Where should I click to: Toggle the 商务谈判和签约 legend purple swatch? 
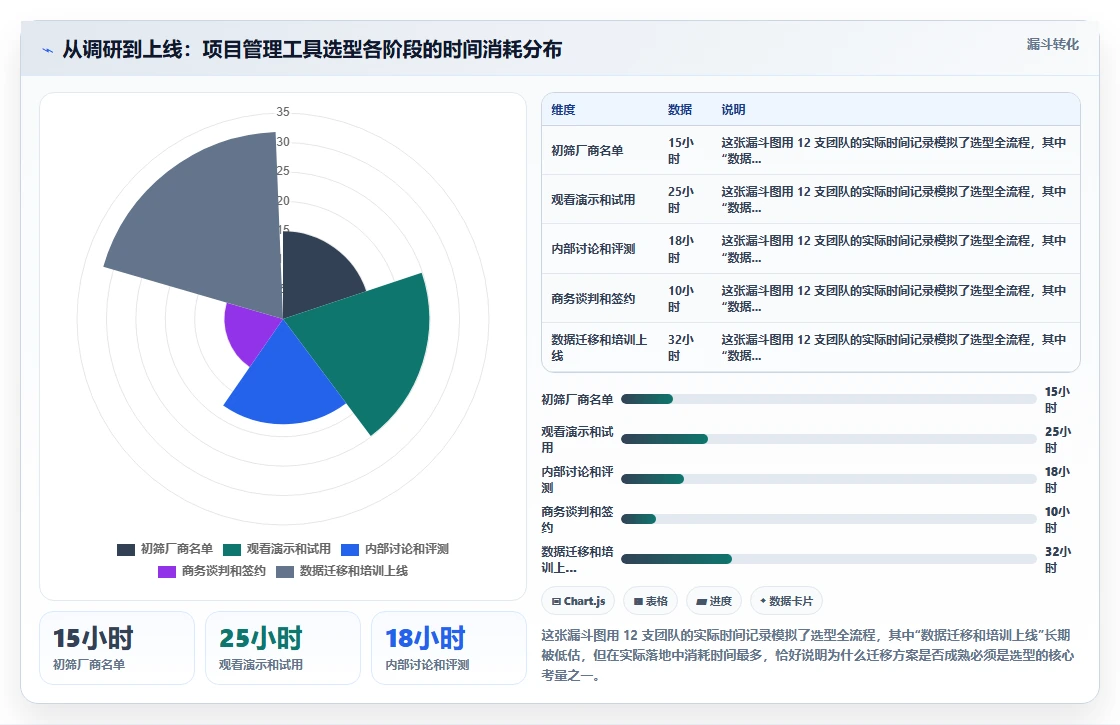[167, 571]
